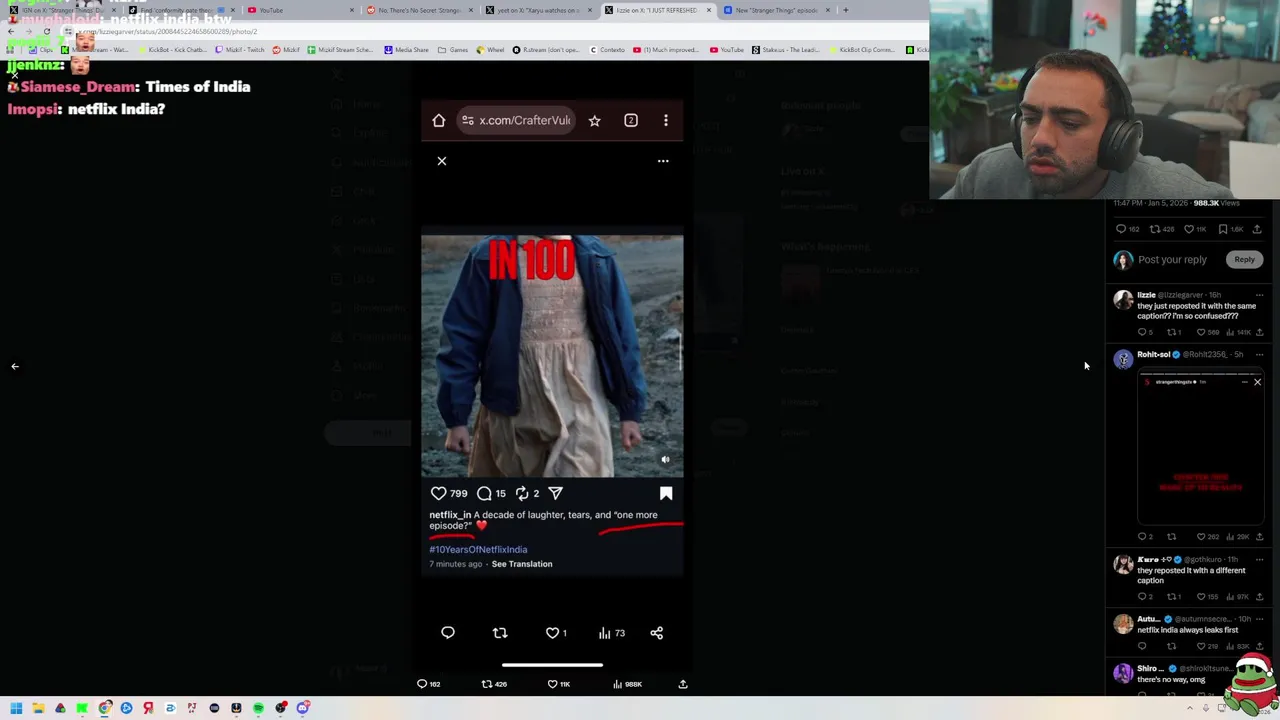Open Media Share bookmark
1280x720 pixels.
pyautogui.click(x=406, y=50)
